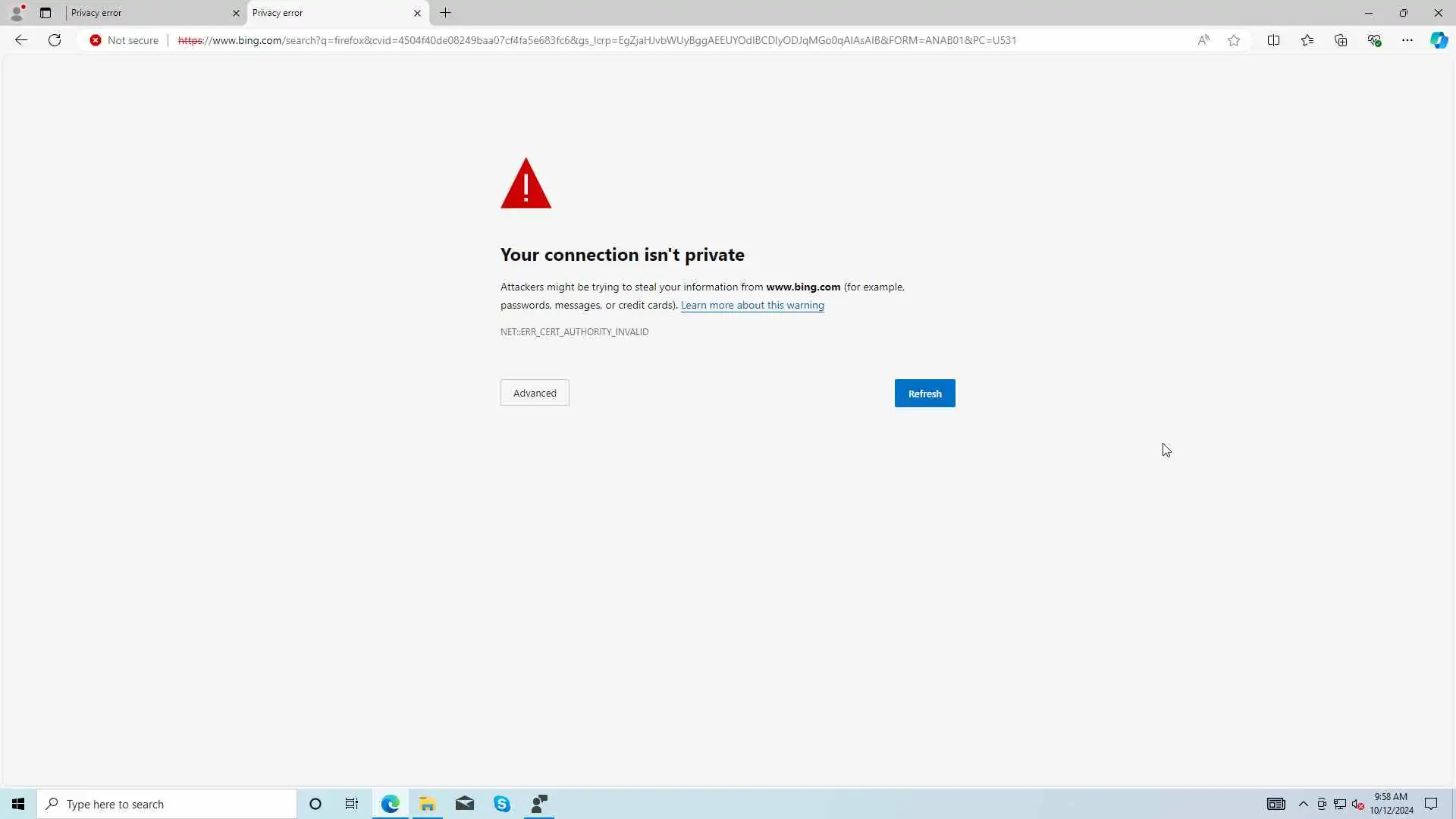Viewport: 1456px width, 819px height.
Task: Expand the Advanced error details
Action: tap(535, 393)
